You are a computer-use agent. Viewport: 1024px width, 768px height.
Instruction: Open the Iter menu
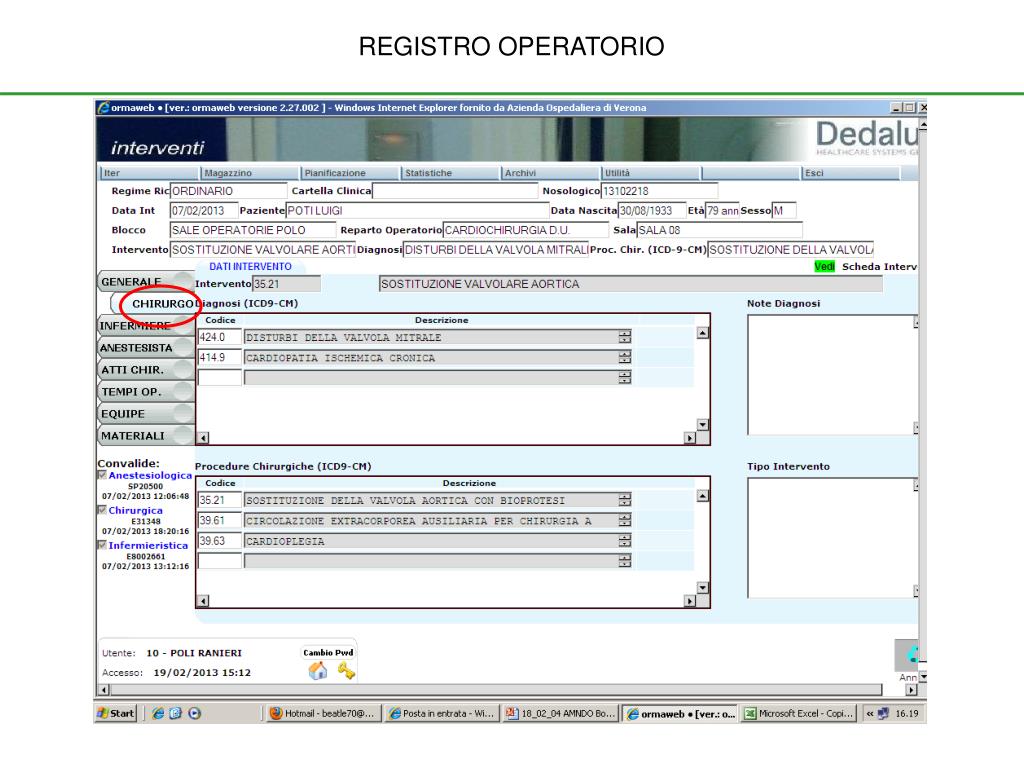click(150, 173)
